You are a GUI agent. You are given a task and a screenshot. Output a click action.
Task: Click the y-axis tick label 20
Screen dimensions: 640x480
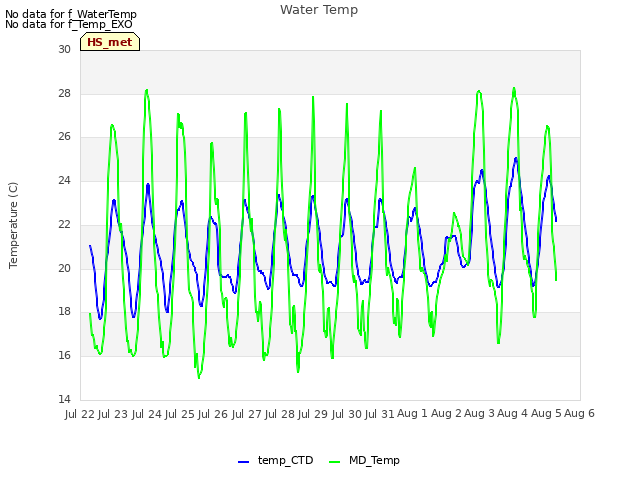point(64,268)
